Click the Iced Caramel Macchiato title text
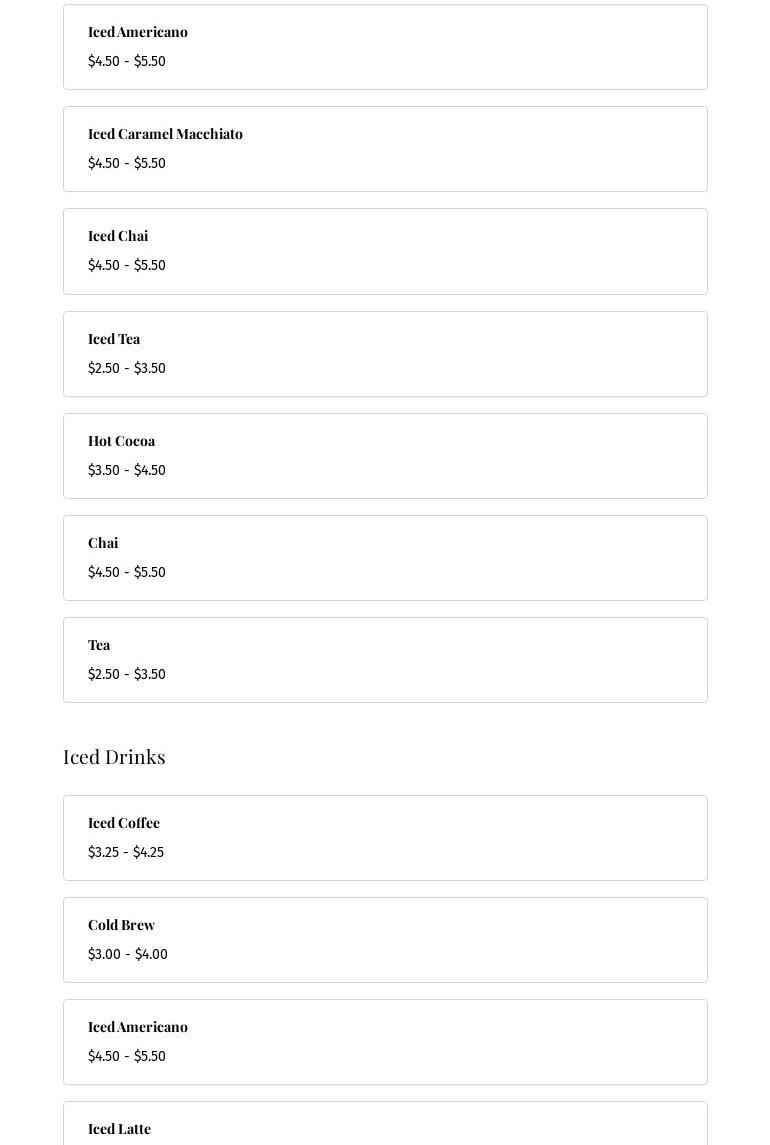Screen dimensions: 770x1145 coord(165,134)
